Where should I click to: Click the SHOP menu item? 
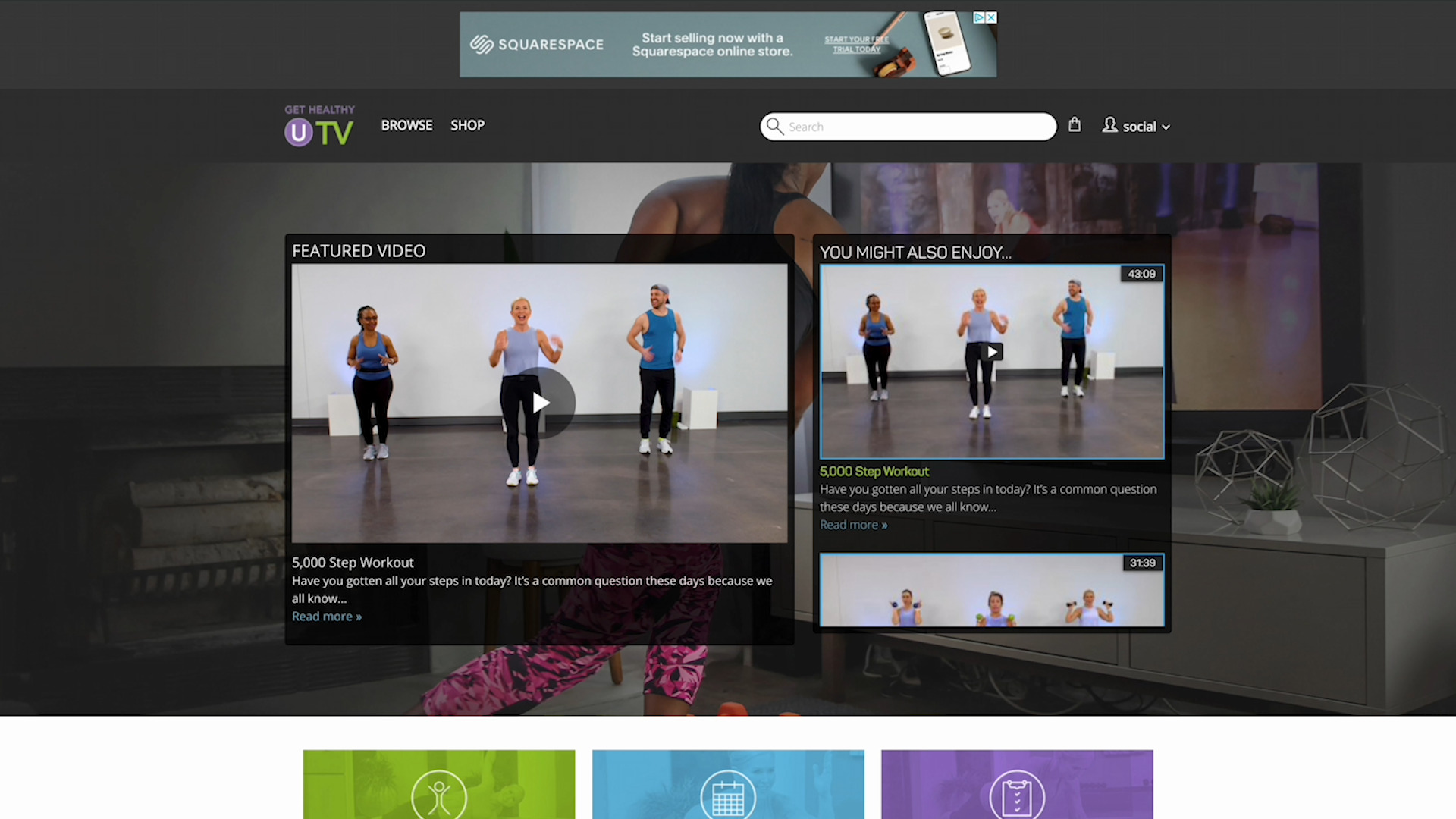coord(467,125)
